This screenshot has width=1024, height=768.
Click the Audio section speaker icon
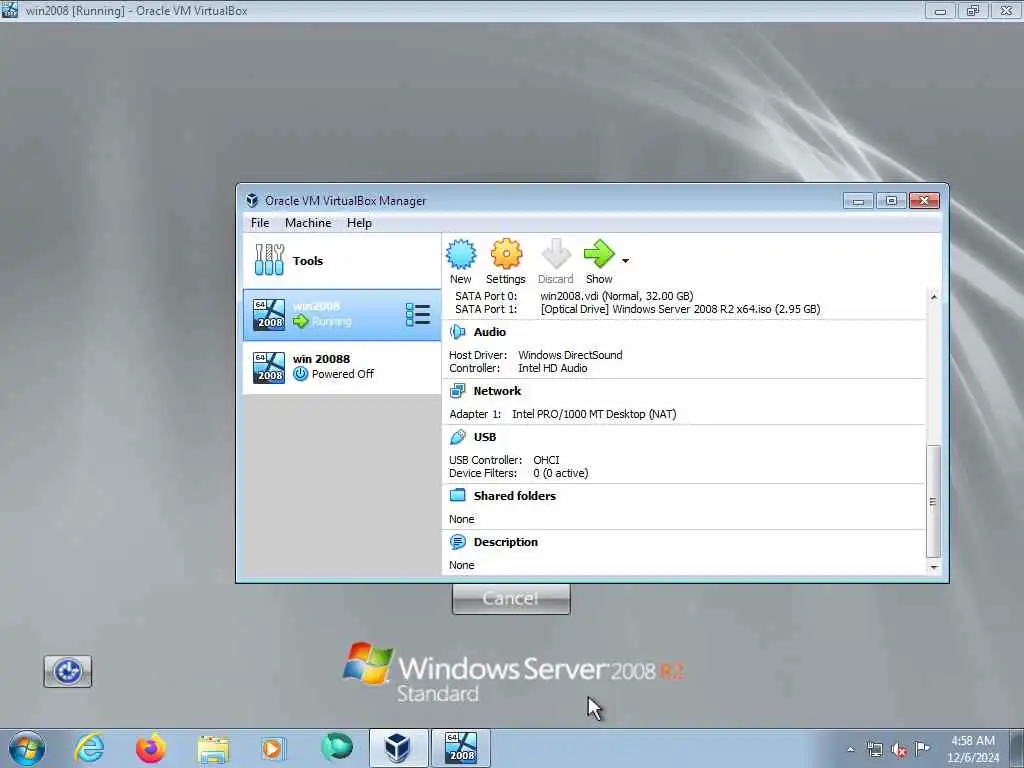(457, 332)
